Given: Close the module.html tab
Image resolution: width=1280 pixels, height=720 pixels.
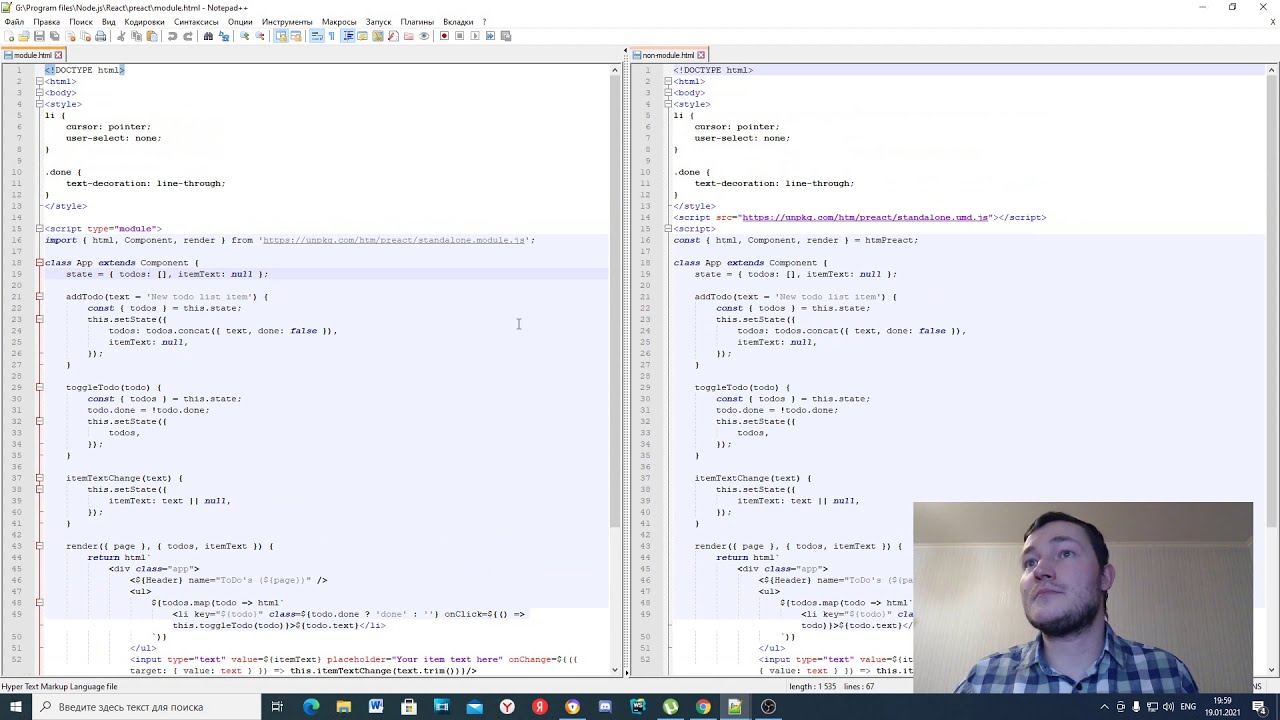Looking at the screenshot, I should (58, 55).
